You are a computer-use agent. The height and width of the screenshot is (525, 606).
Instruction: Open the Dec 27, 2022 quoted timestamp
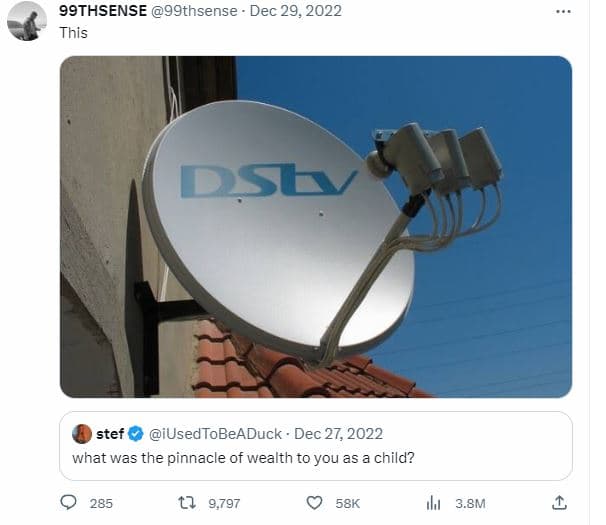[x=339, y=434]
